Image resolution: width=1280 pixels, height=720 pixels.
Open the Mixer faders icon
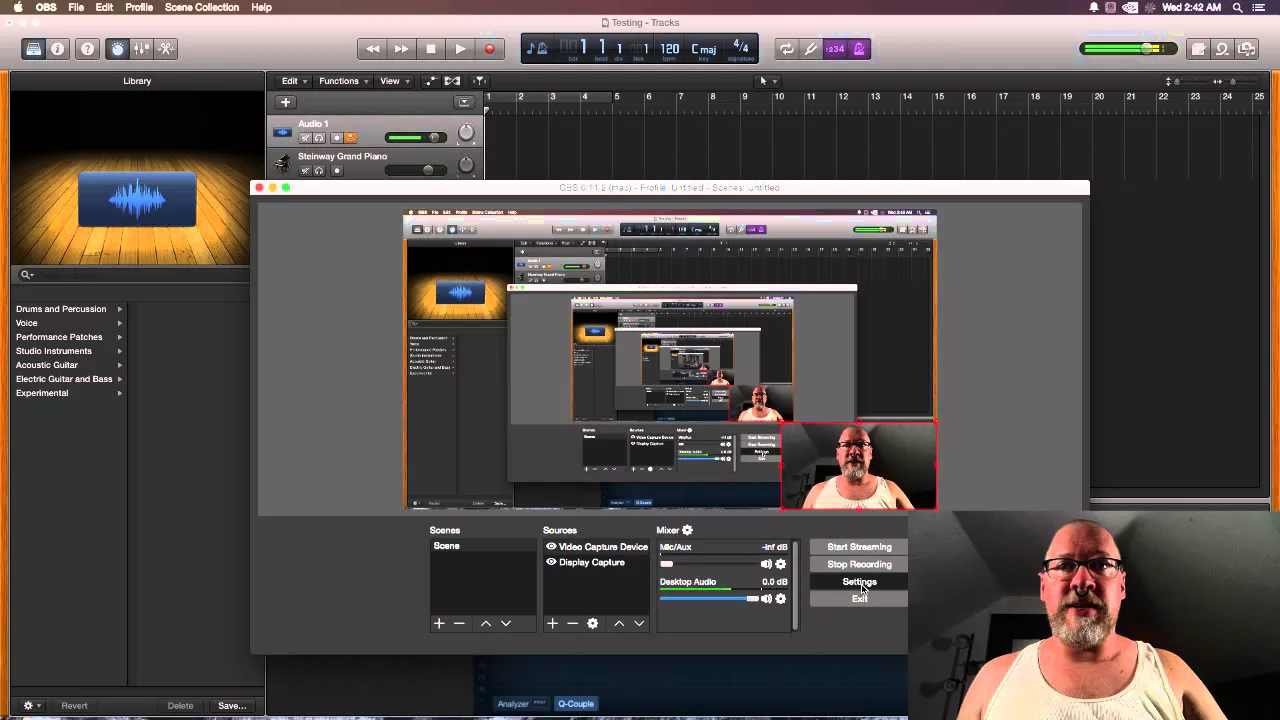coord(141,49)
